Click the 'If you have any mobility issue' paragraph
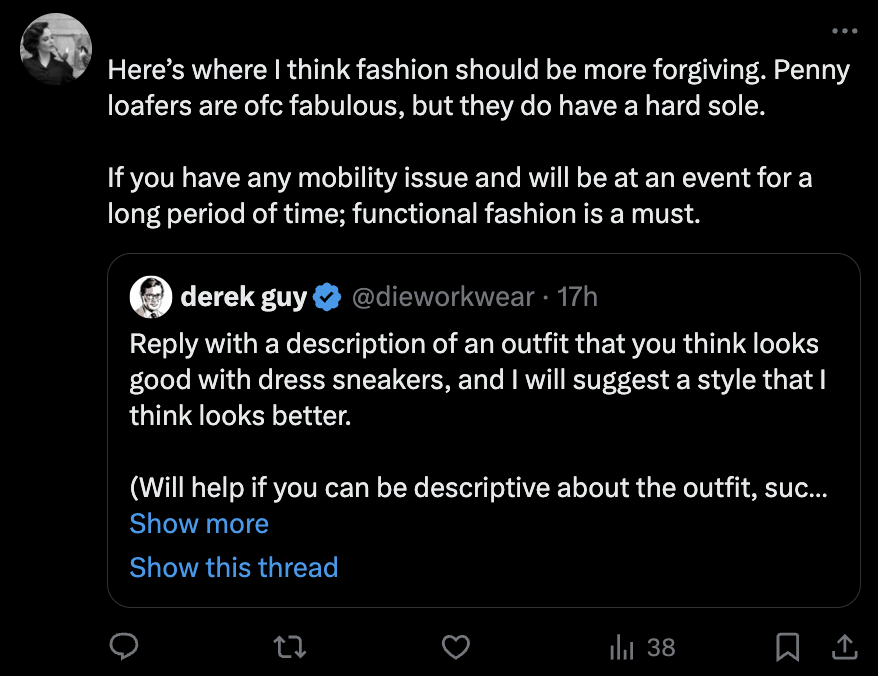878x676 pixels. pyautogui.click(x=459, y=197)
